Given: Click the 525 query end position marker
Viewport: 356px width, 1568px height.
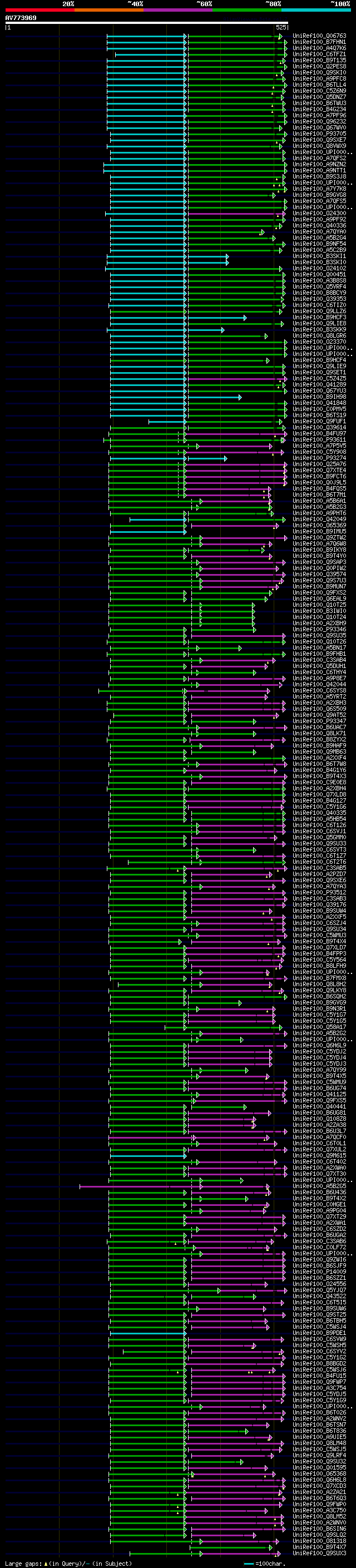Looking at the screenshot, I should coord(280,27).
